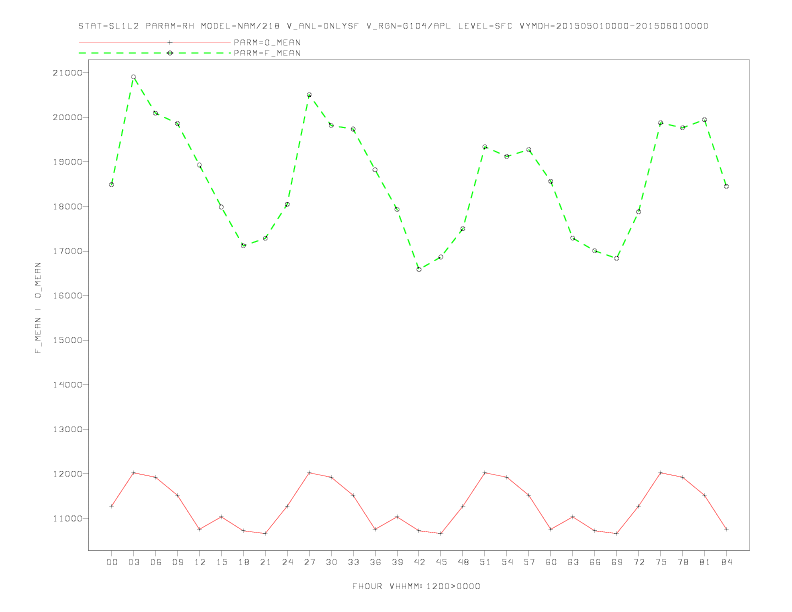Click the green dashed legend line sample for F_MEAN

(155, 53)
